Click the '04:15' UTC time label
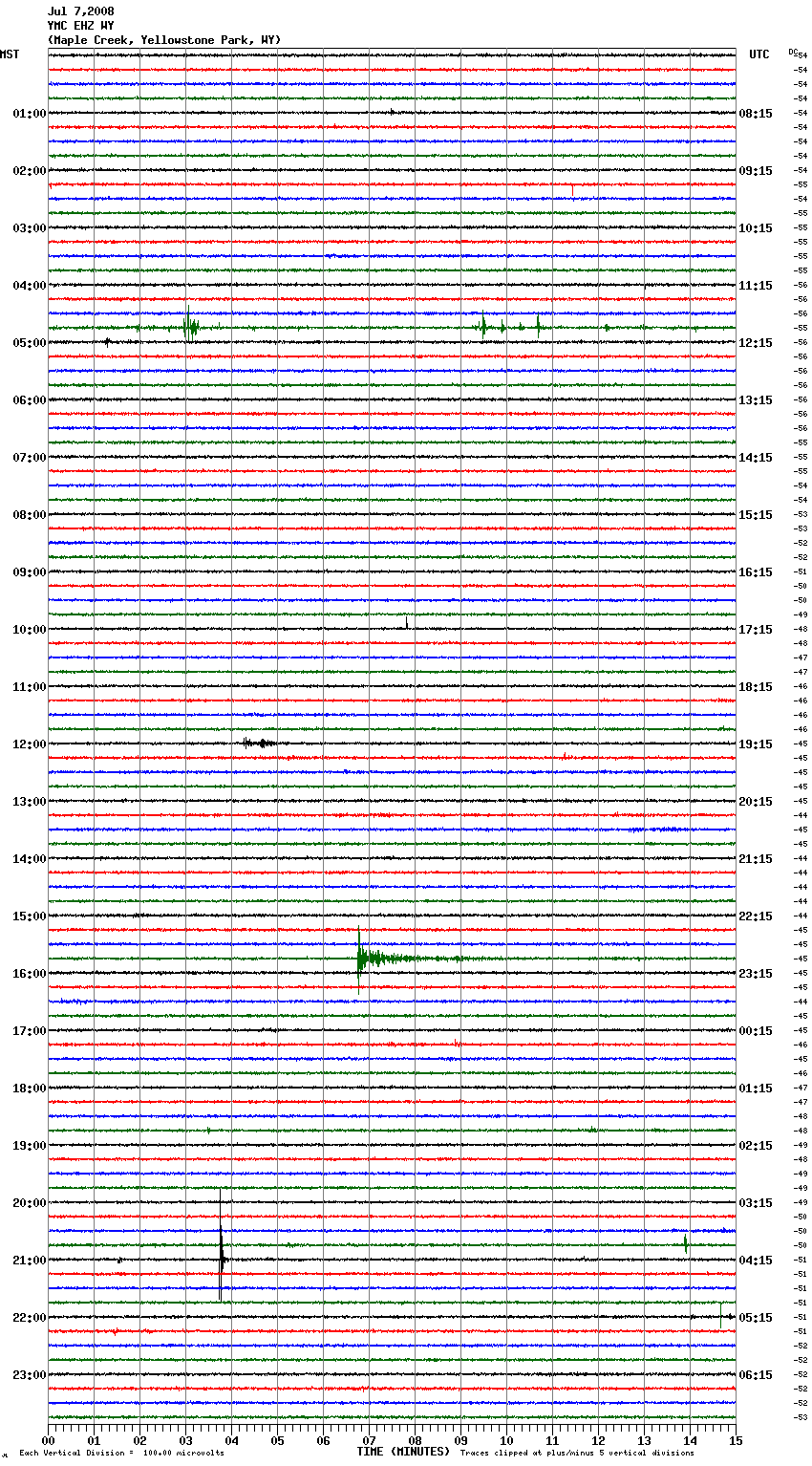The width and height of the screenshot is (812, 1466). click(x=756, y=1261)
